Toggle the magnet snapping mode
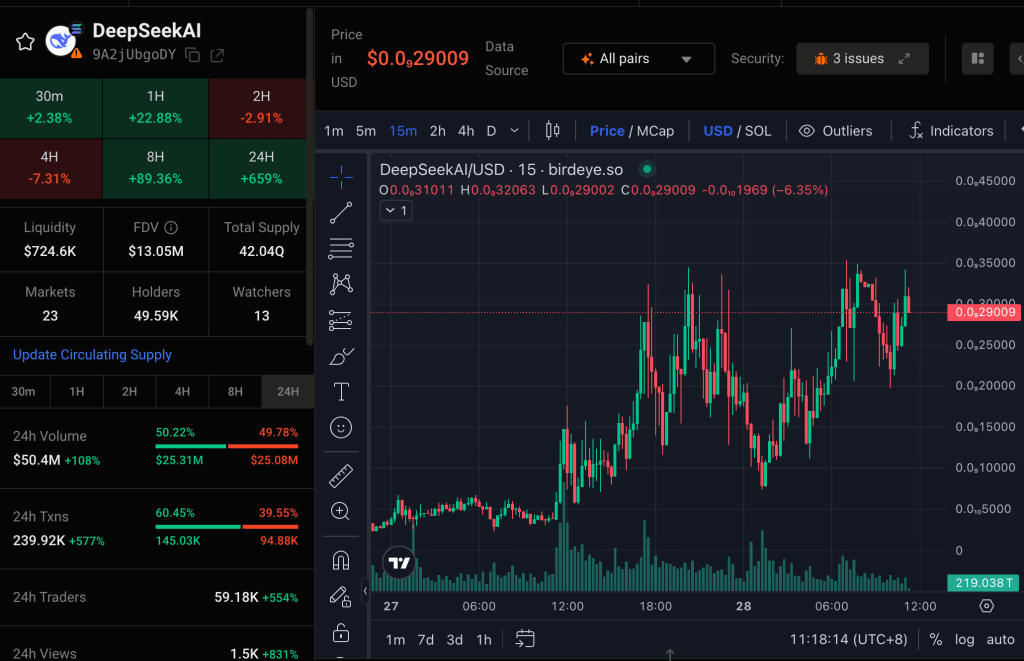Screen dimensions: 1024x661 coord(341,560)
